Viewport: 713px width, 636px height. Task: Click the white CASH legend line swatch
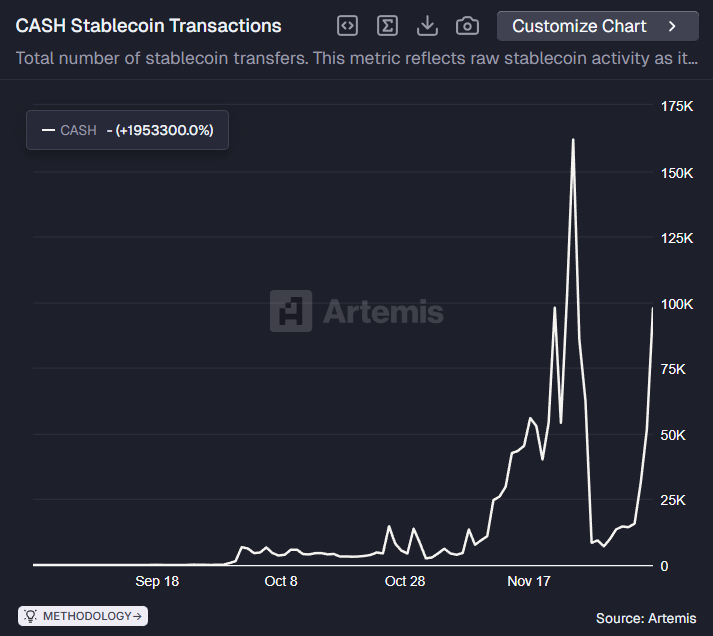pos(48,130)
